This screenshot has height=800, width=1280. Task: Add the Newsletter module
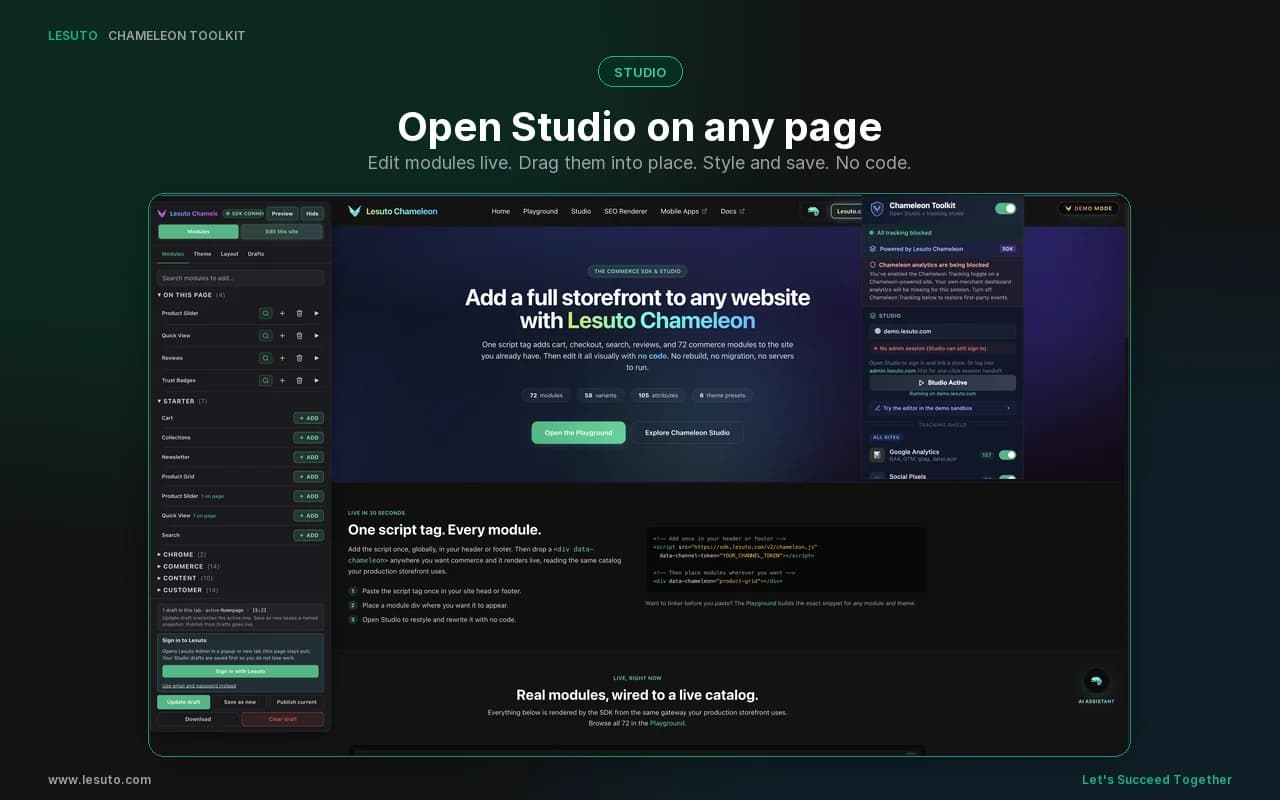pyautogui.click(x=309, y=457)
